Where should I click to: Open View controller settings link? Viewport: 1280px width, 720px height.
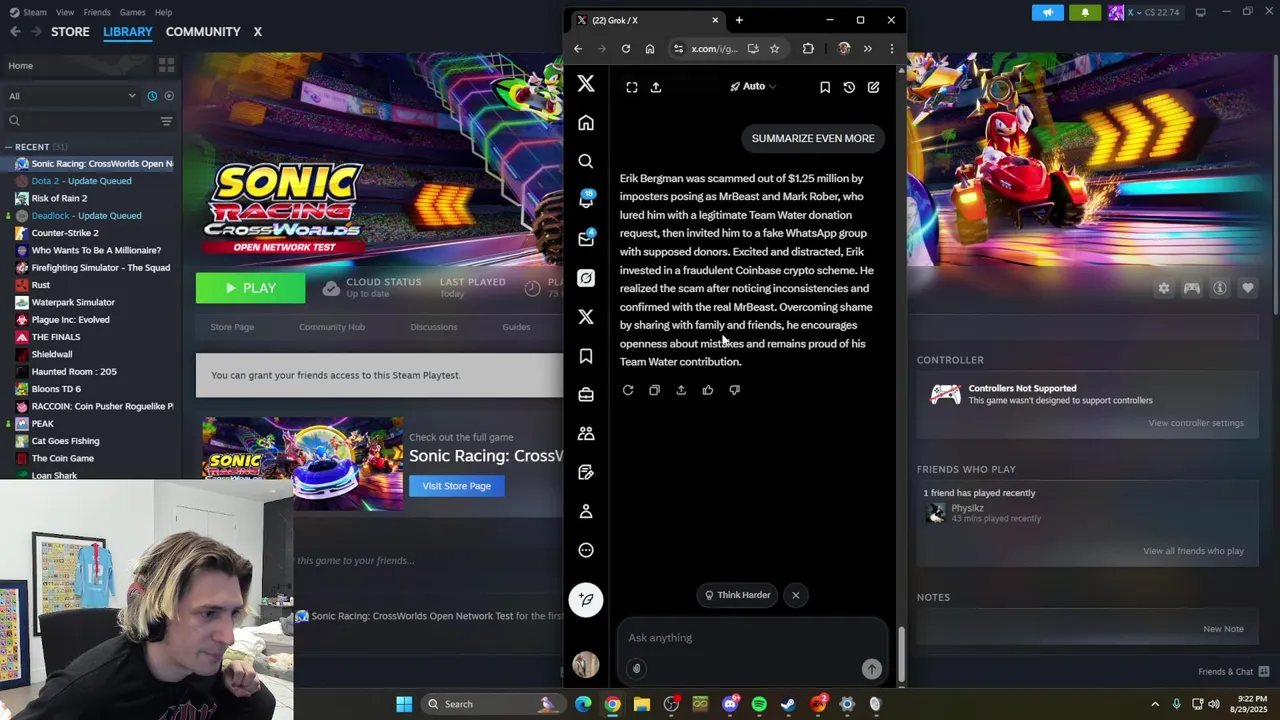(1196, 423)
